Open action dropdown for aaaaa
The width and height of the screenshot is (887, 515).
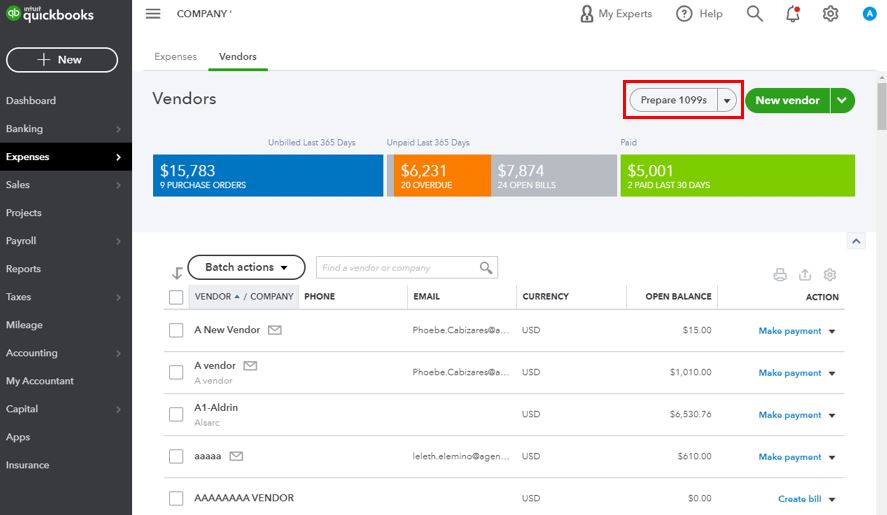click(x=832, y=457)
